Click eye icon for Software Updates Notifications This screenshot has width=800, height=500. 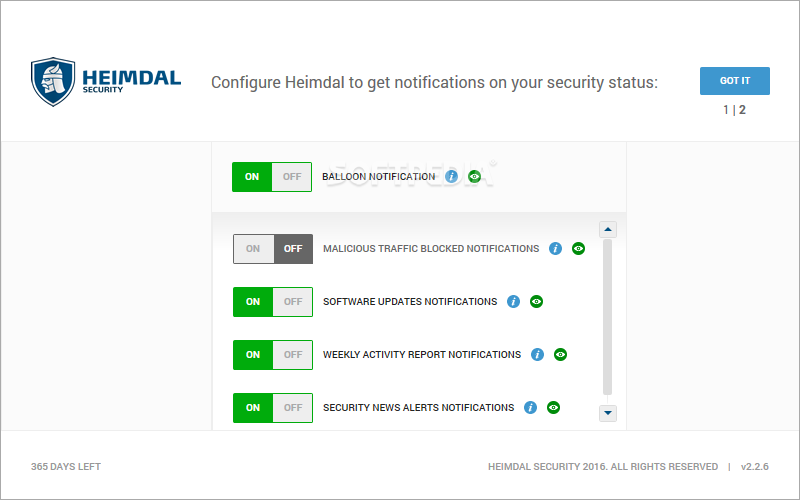point(536,301)
